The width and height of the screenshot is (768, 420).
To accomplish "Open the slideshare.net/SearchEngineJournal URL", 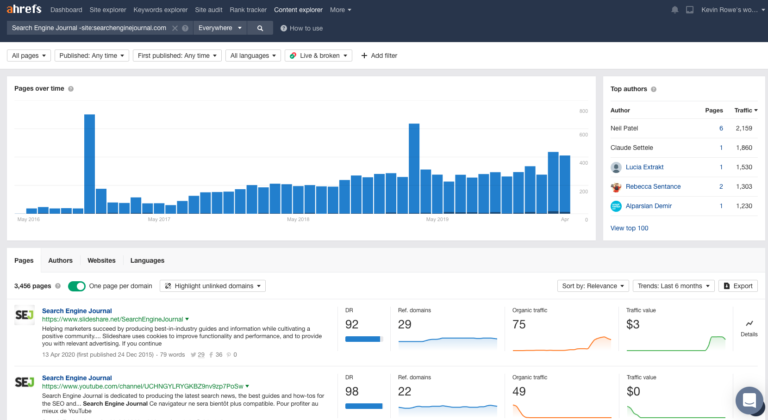I will [113, 320].
